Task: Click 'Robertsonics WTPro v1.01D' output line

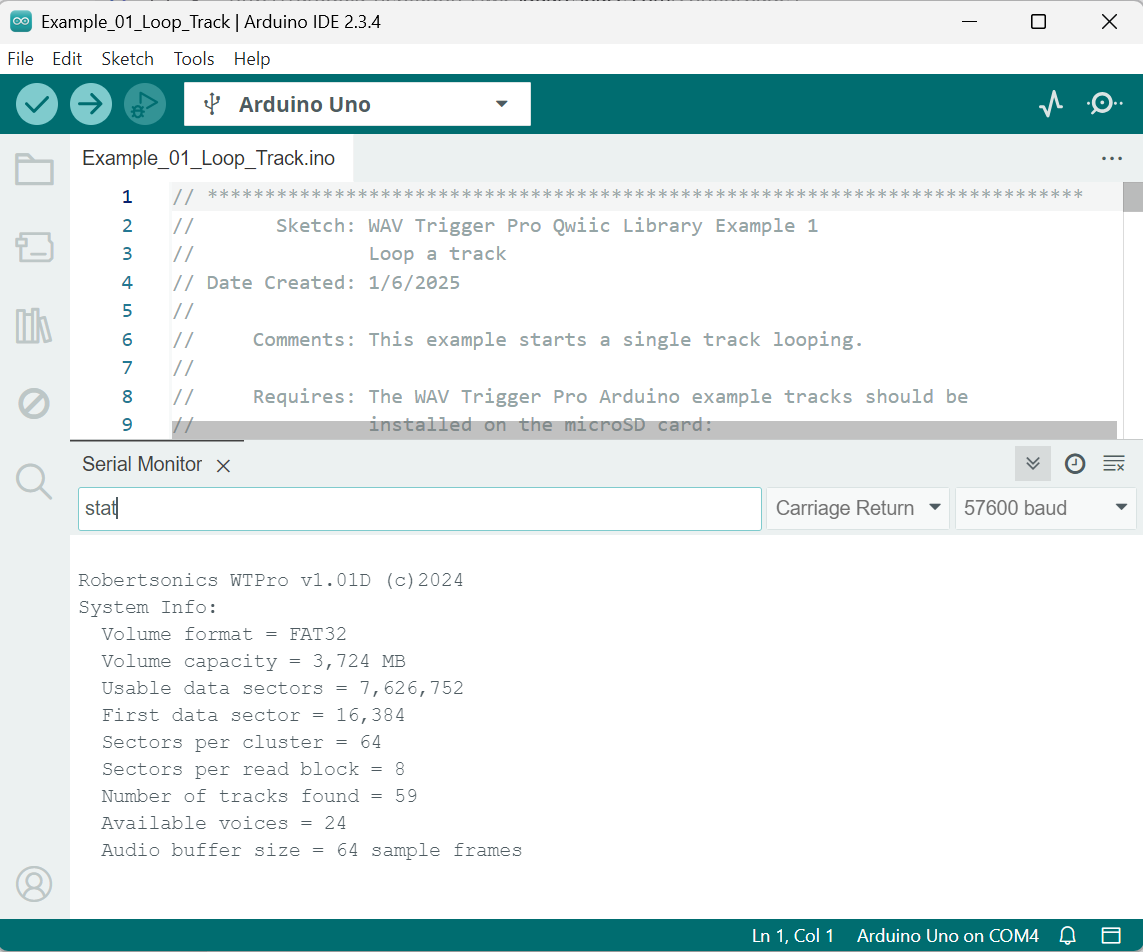Action: click(x=270, y=580)
